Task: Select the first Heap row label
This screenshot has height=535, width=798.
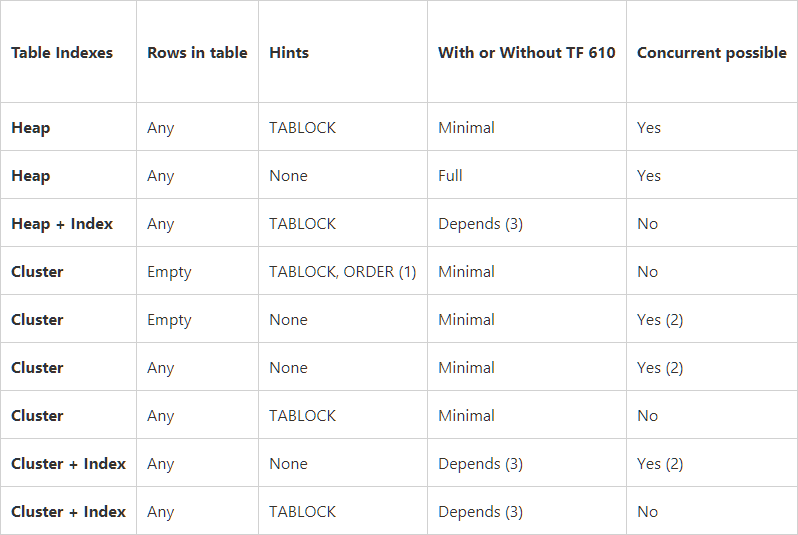Action: coord(31,128)
